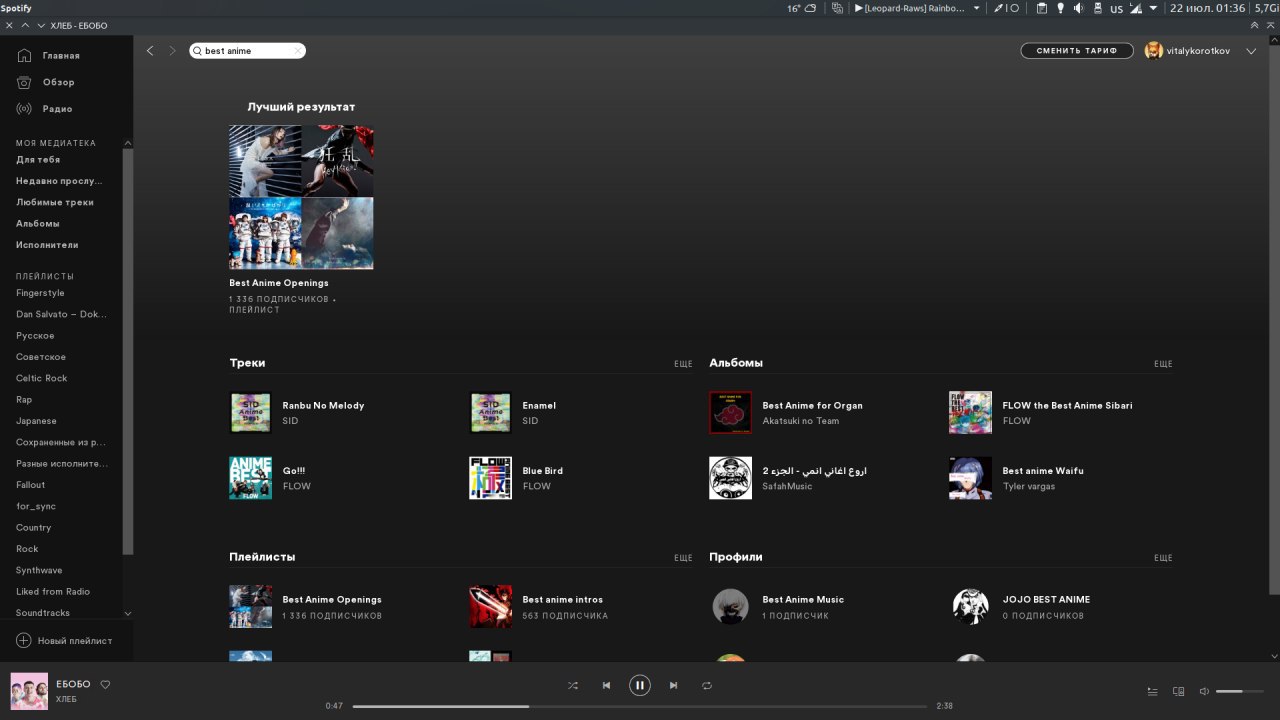Open the SafahMusic album cover
The height and width of the screenshot is (720, 1280).
tap(730, 478)
